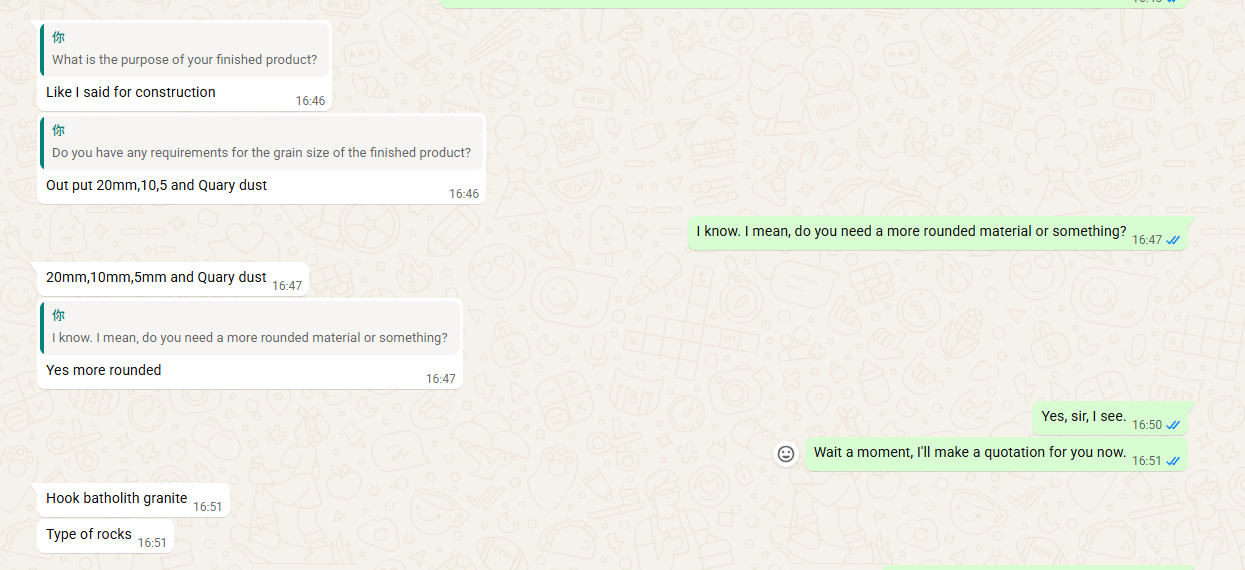Open quoted reply above 'Yes more rounded'
The width and height of the screenshot is (1245, 570).
coord(250,328)
